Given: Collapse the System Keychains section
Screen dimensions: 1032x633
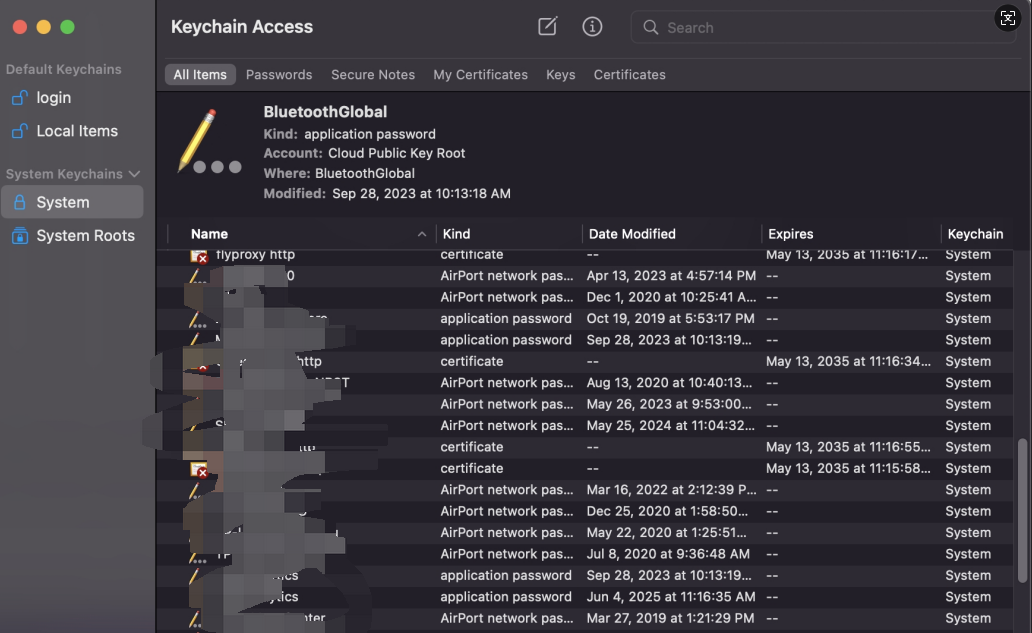Looking at the screenshot, I should coord(134,174).
